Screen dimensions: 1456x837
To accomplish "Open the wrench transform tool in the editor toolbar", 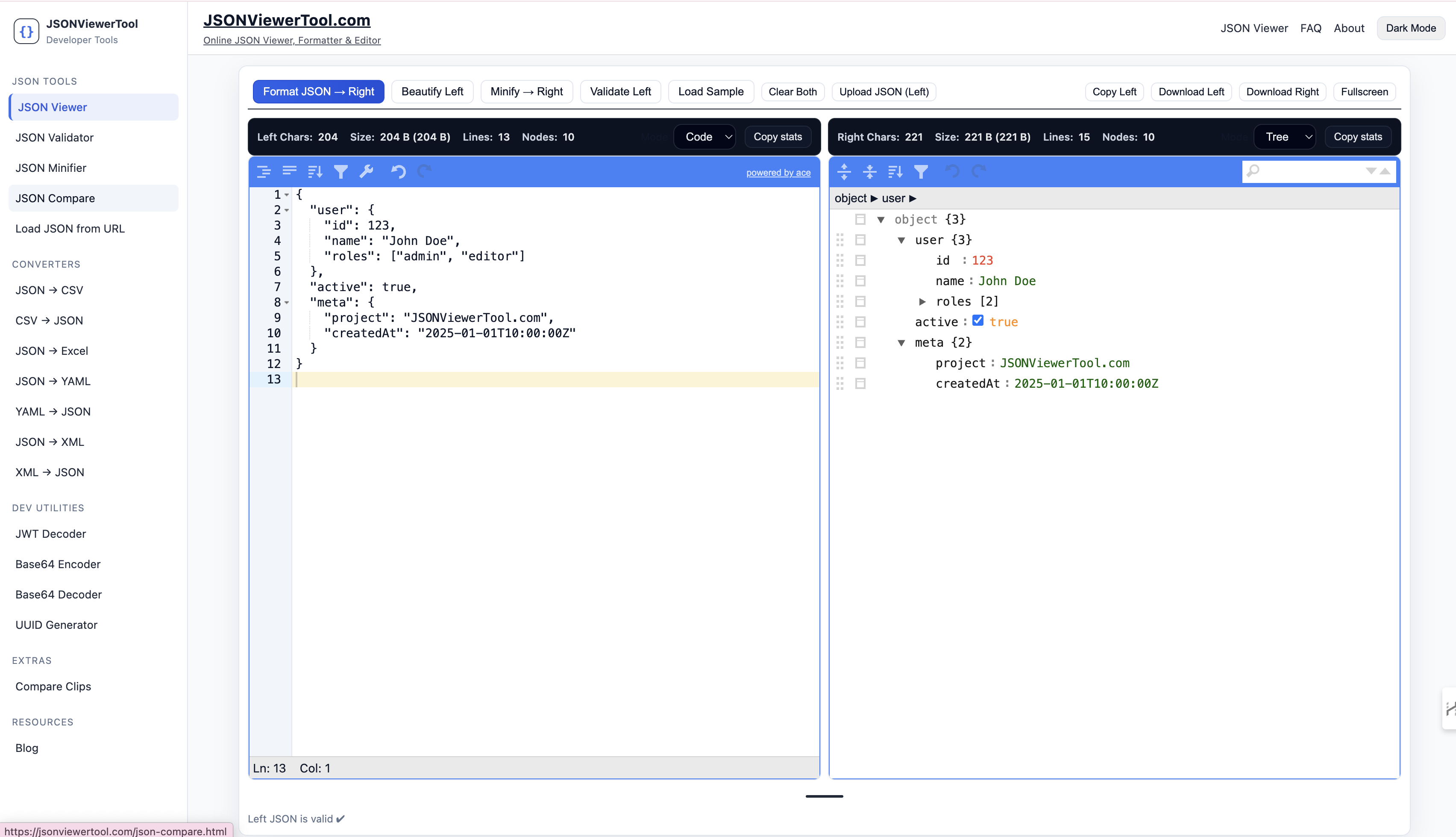I will [x=367, y=171].
